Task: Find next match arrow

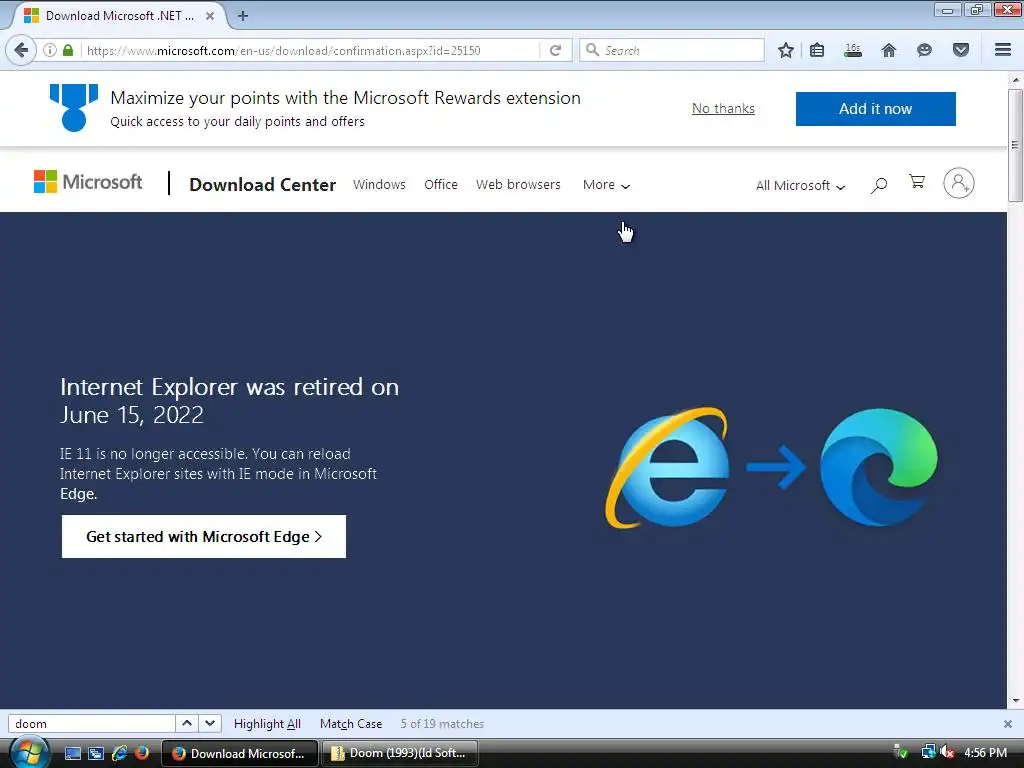Action: coord(210,723)
